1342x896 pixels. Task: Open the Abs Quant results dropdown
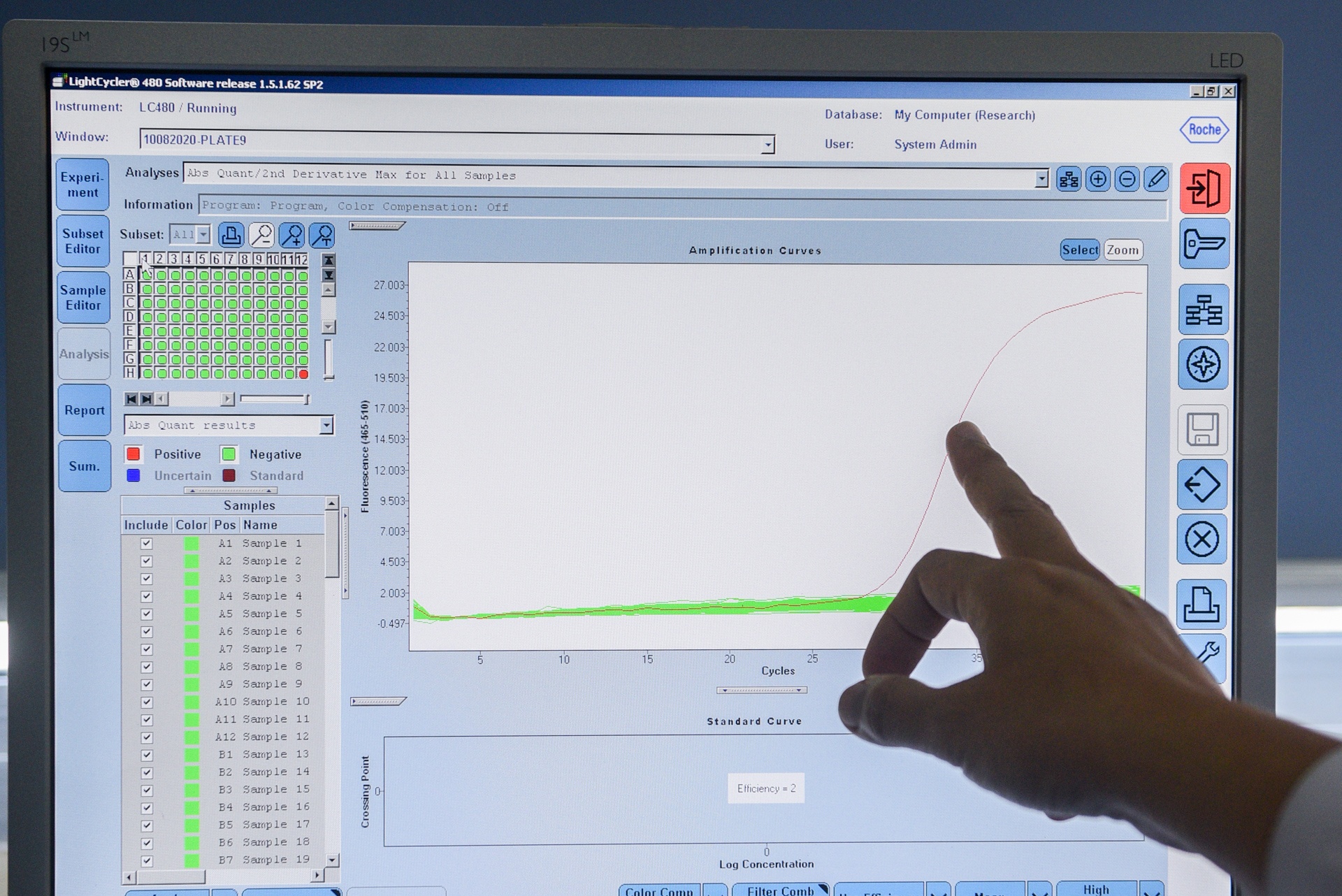326,425
